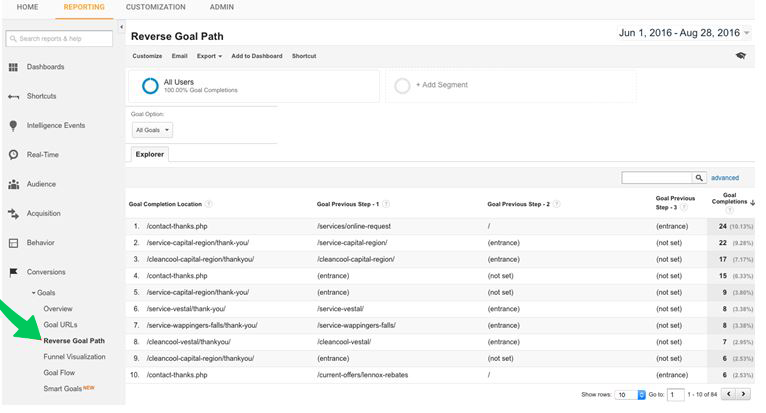Open the Admin tab

(222, 7)
